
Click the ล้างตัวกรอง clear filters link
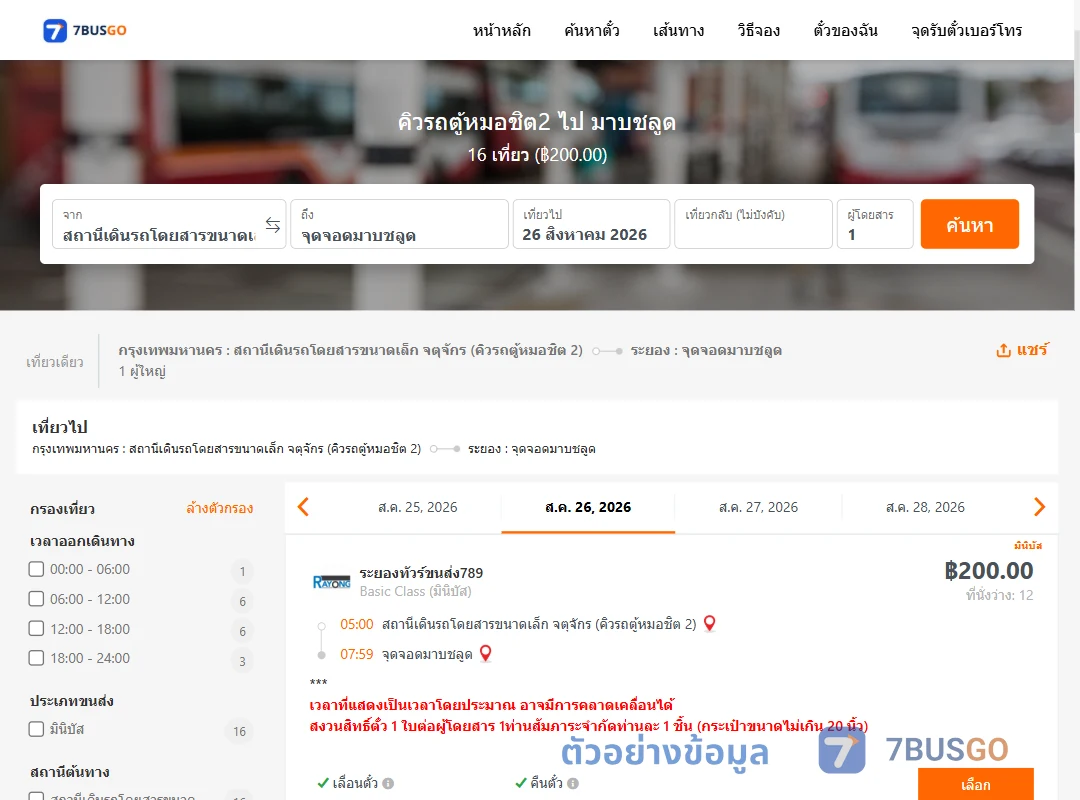point(220,509)
